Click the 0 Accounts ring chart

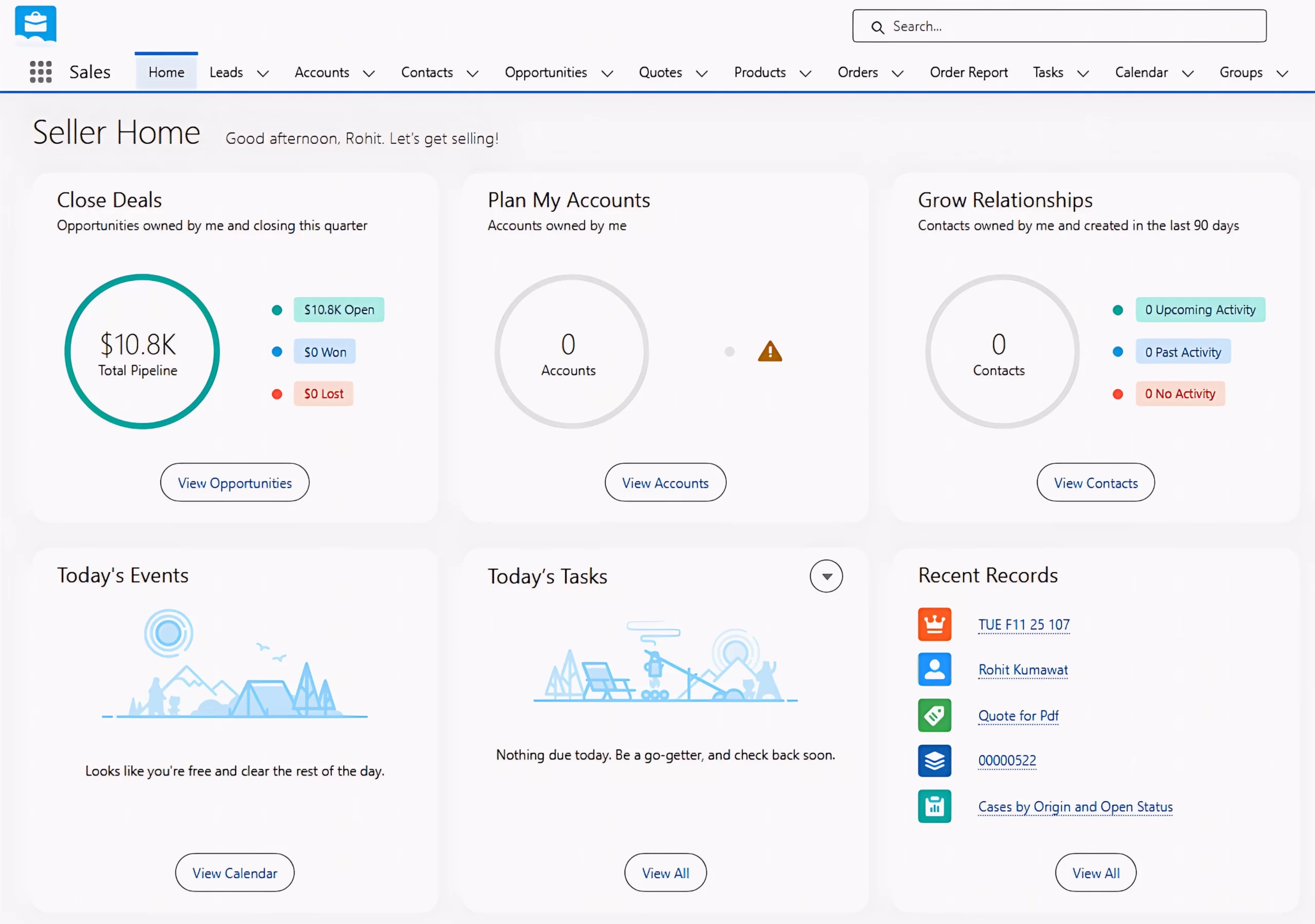(572, 352)
